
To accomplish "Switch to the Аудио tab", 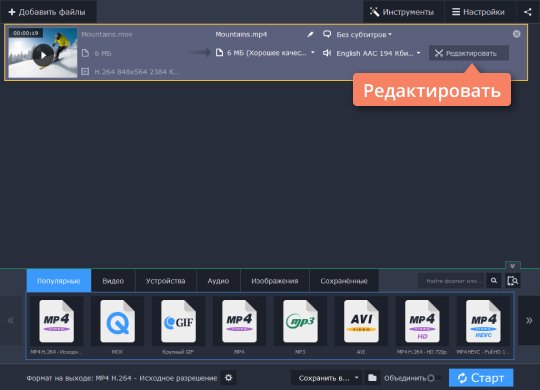I will coord(218,281).
